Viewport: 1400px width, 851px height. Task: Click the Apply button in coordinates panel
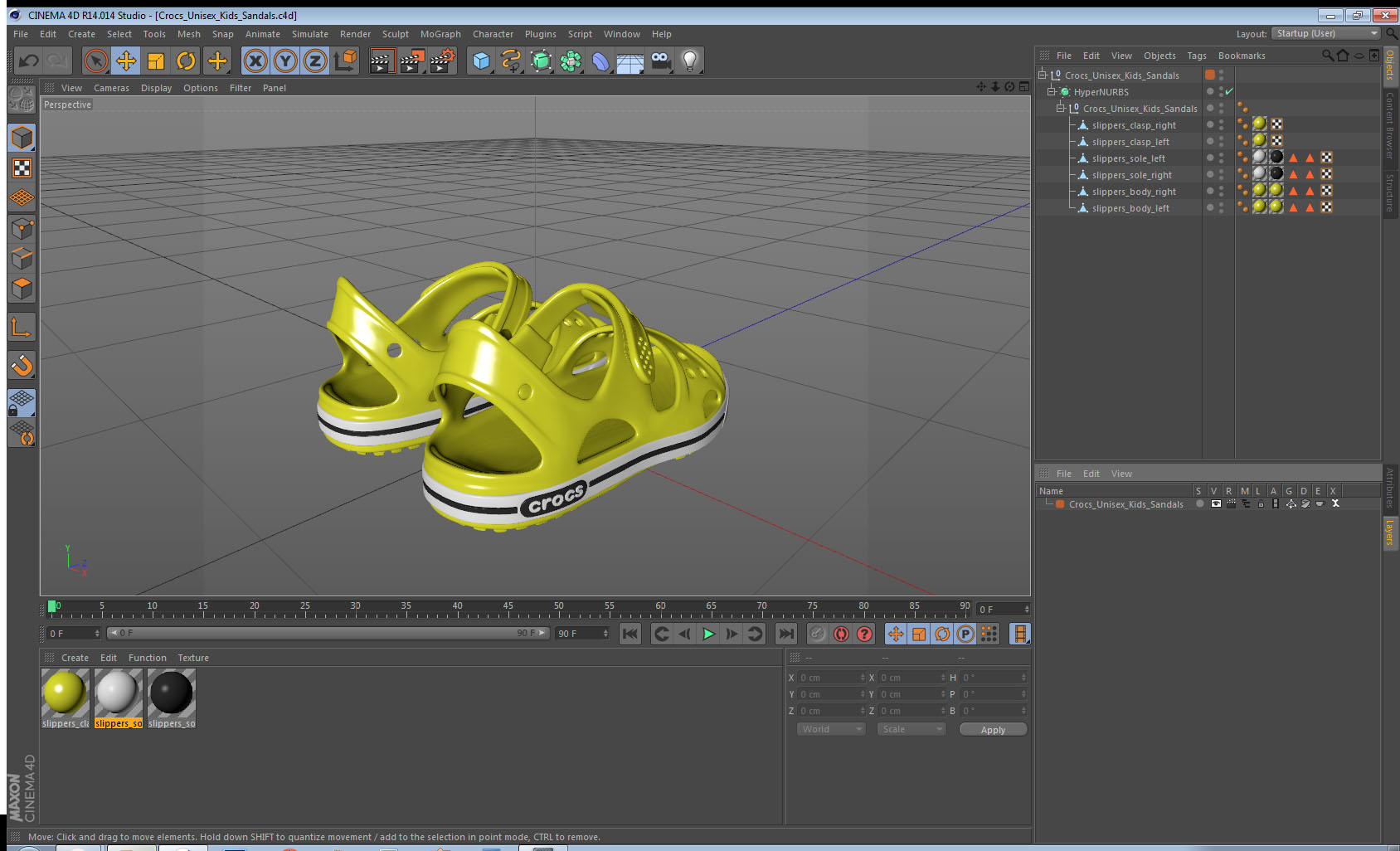(x=993, y=730)
